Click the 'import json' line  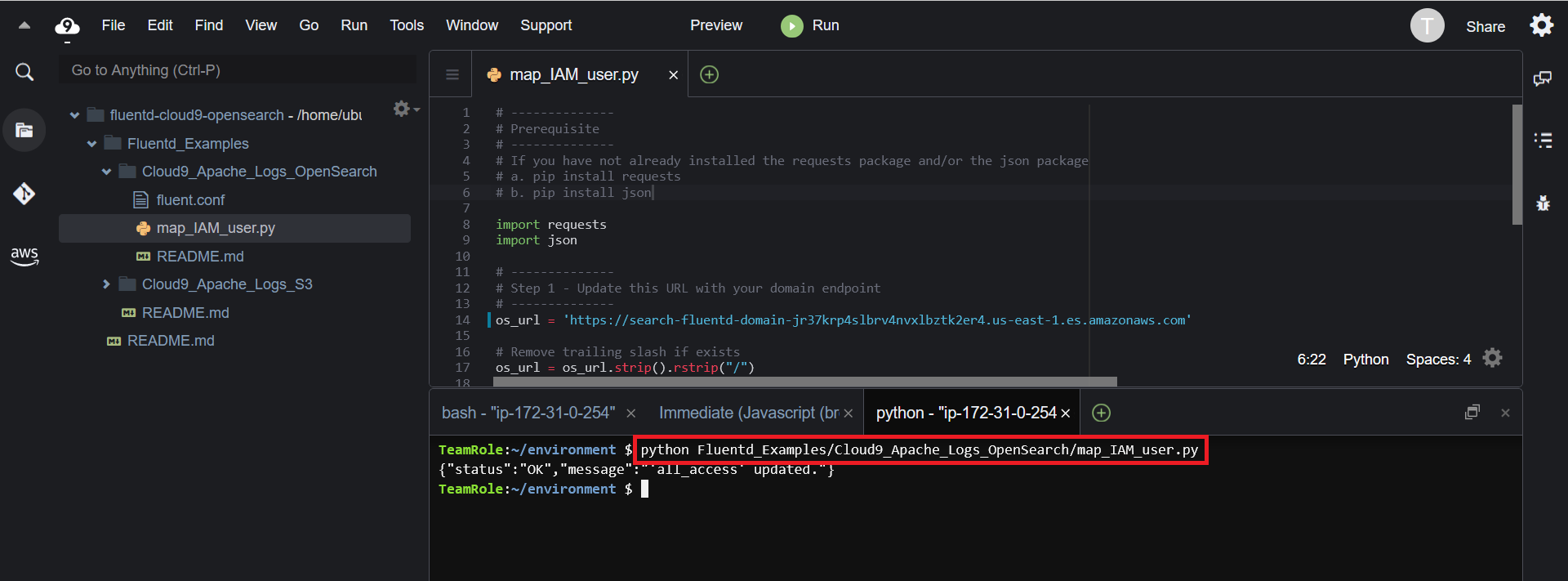(x=537, y=240)
